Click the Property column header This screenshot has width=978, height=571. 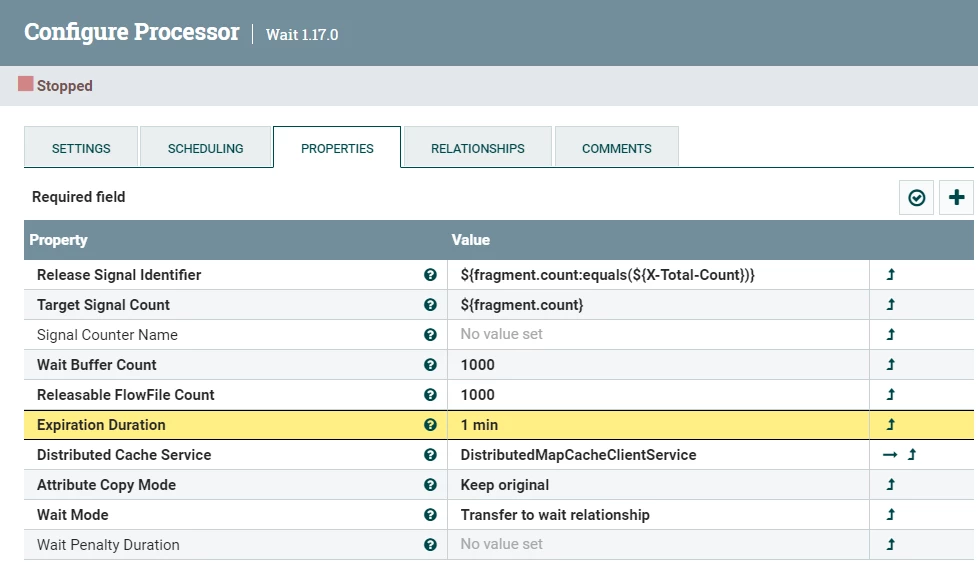click(x=59, y=240)
